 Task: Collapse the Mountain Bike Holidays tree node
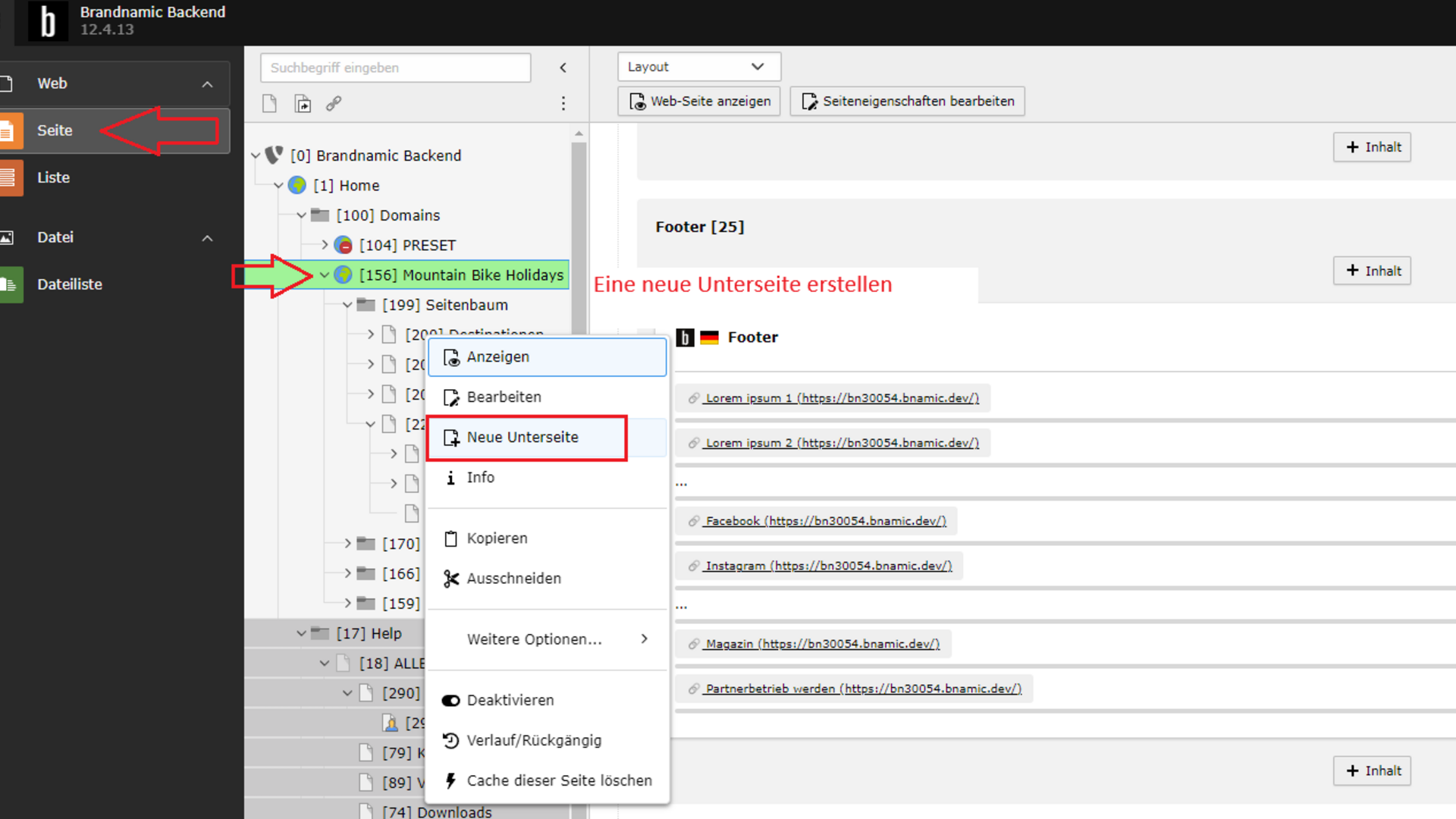(x=325, y=275)
